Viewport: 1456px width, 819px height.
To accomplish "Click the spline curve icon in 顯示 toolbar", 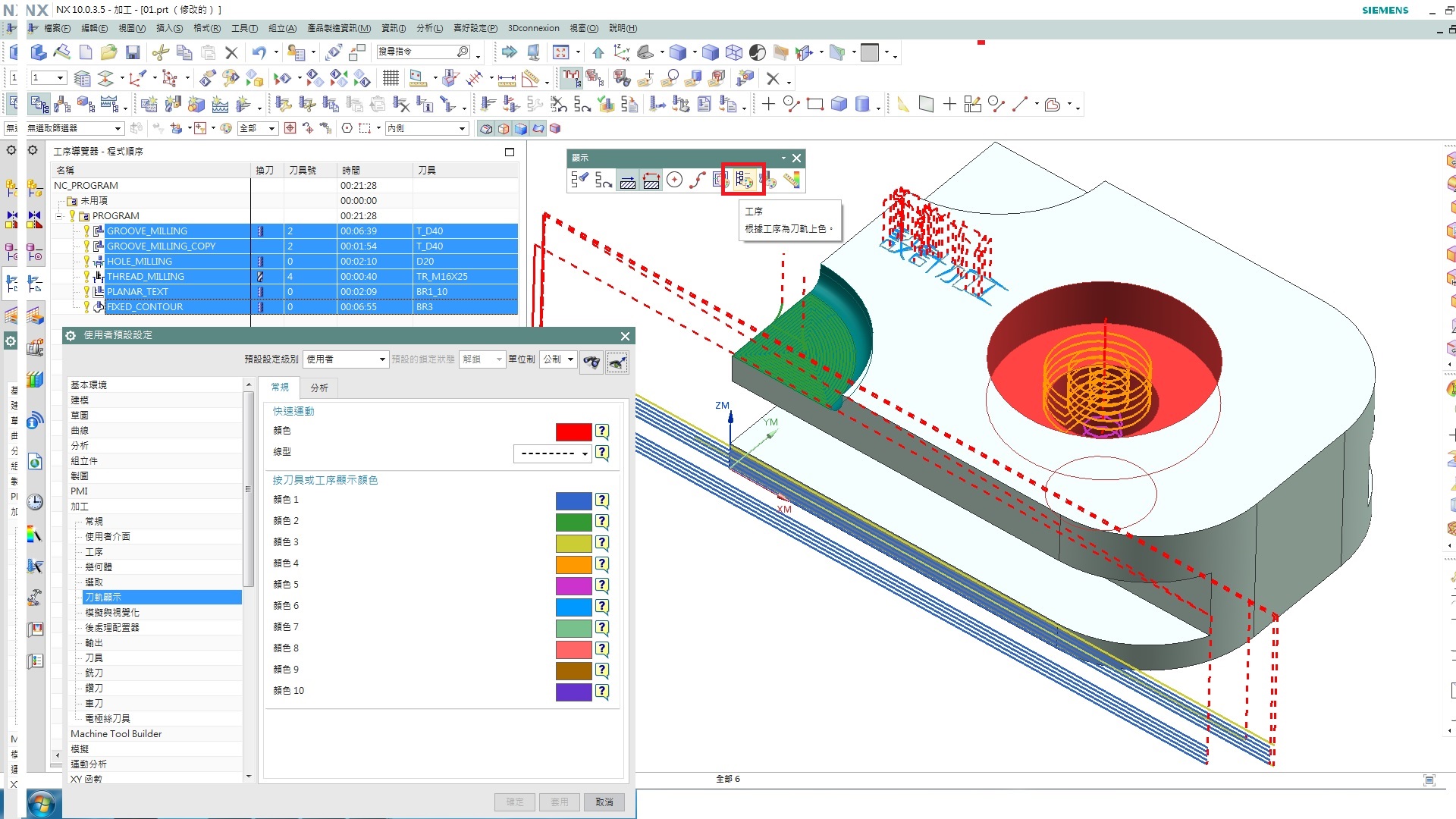I will pyautogui.click(x=698, y=180).
